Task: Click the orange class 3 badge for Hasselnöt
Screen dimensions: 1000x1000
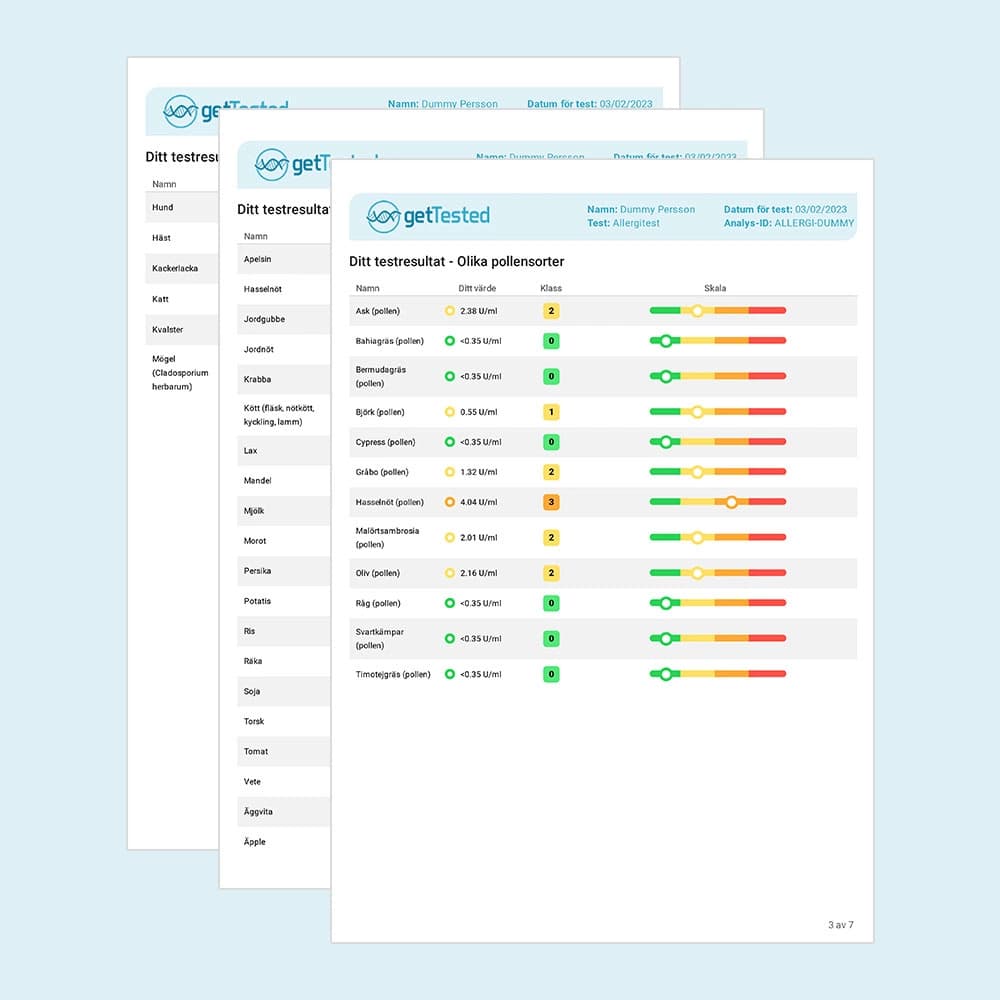Action: [551, 502]
